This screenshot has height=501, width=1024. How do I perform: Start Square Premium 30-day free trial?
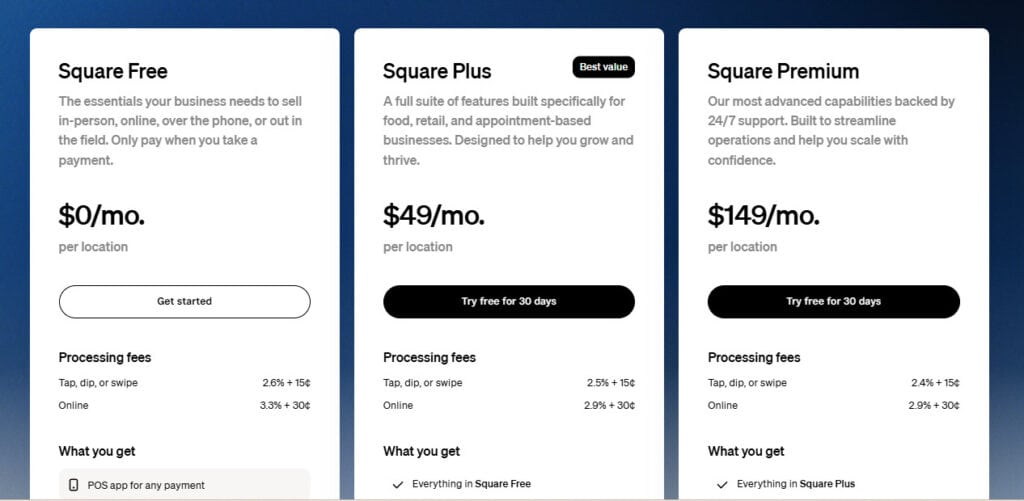click(833, 302)
